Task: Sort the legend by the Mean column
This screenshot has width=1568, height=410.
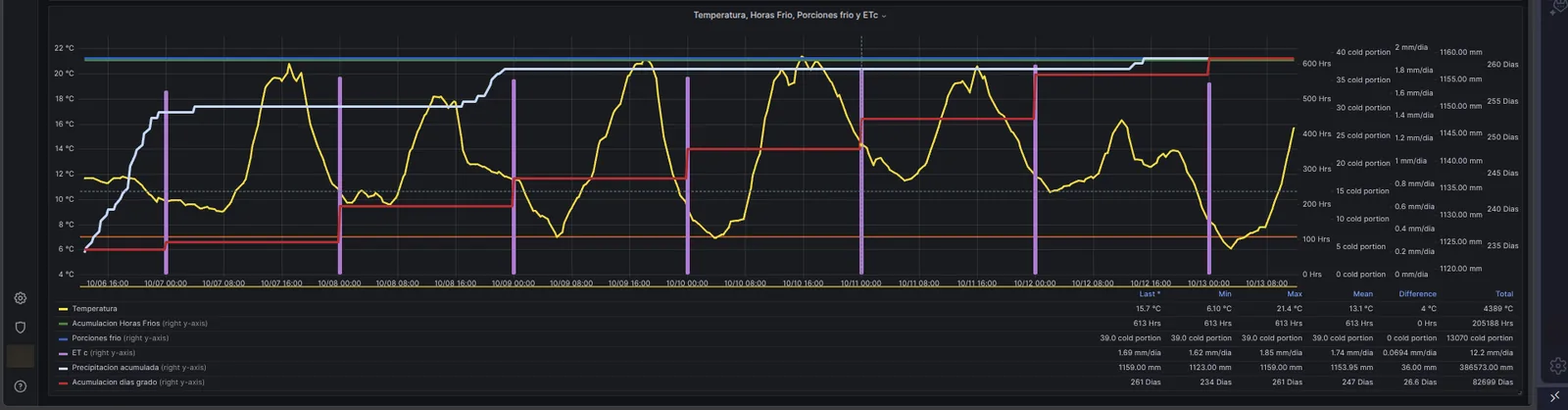Action: 1363,293
